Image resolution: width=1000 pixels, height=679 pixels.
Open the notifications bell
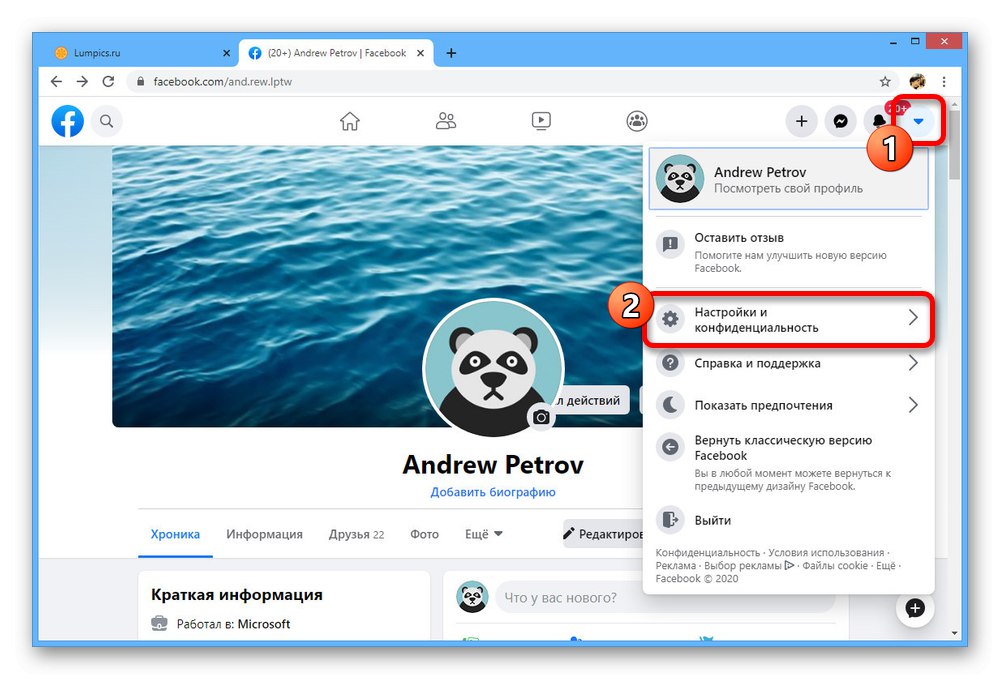pyautogui.click(x=878, y=121)
